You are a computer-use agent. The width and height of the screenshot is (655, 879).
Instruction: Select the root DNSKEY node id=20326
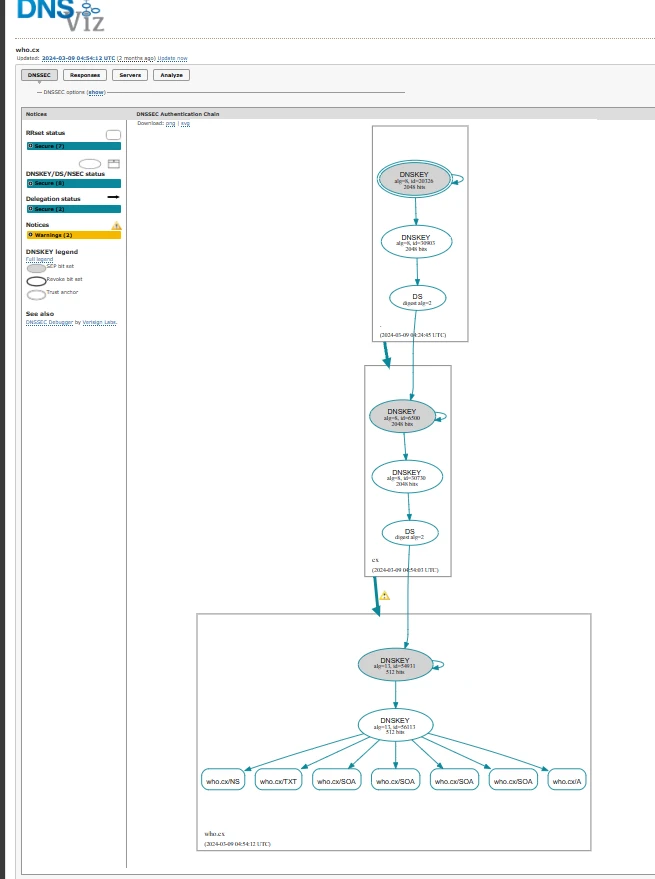(x=415, y=179)
